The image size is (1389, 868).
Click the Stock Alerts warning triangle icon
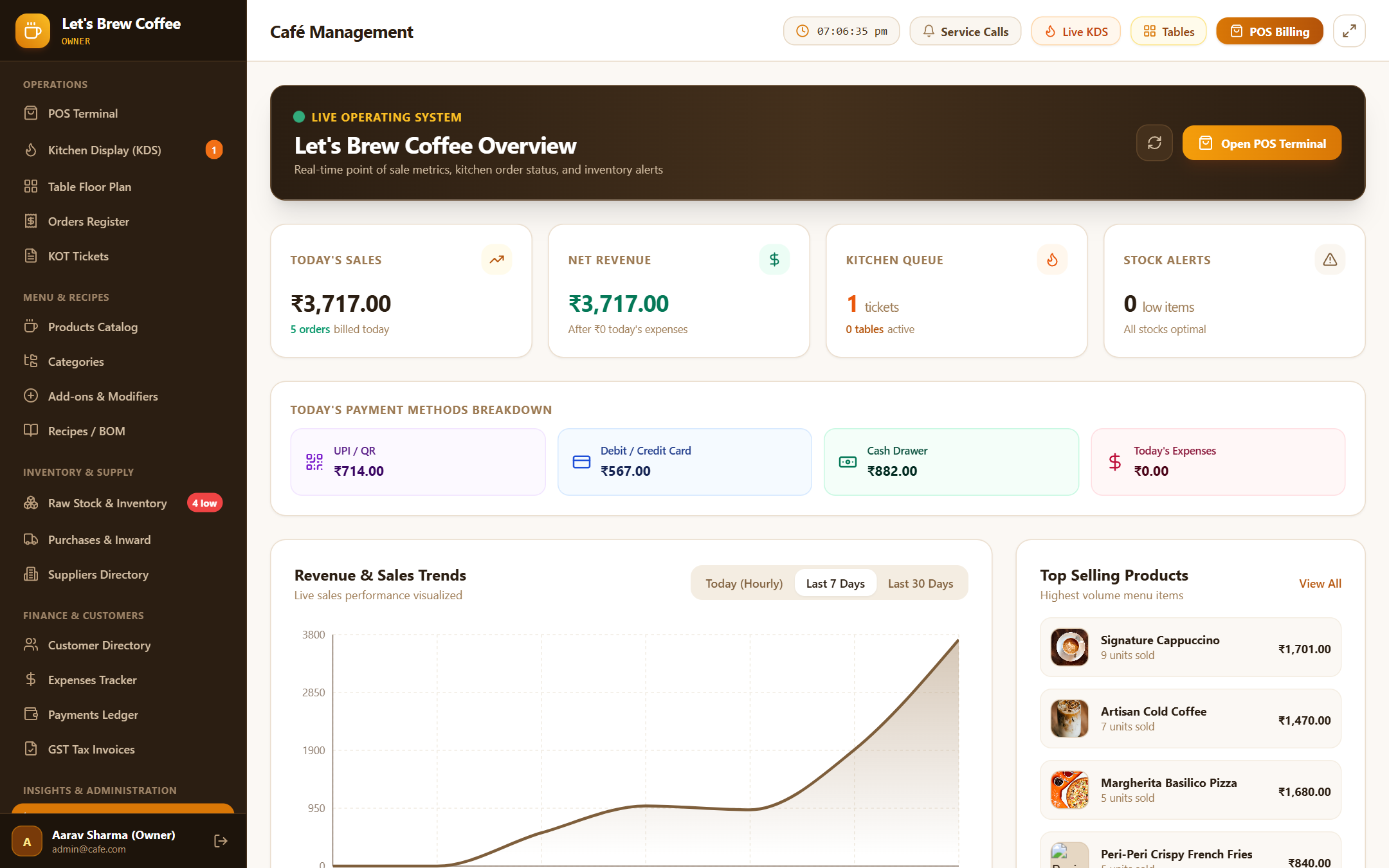[x=1330, y=260]
